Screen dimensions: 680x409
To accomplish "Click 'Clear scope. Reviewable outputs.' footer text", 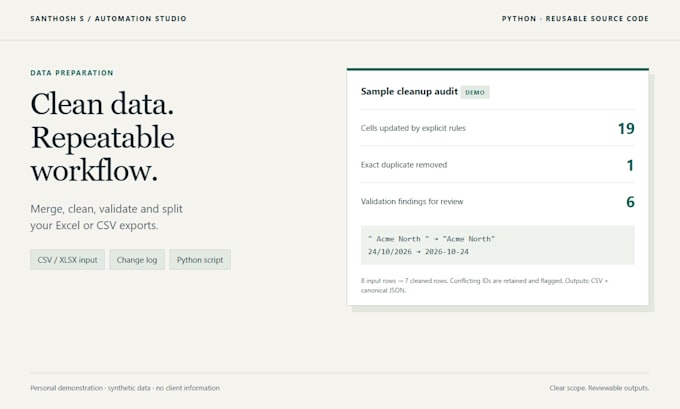I will point(599,388).
